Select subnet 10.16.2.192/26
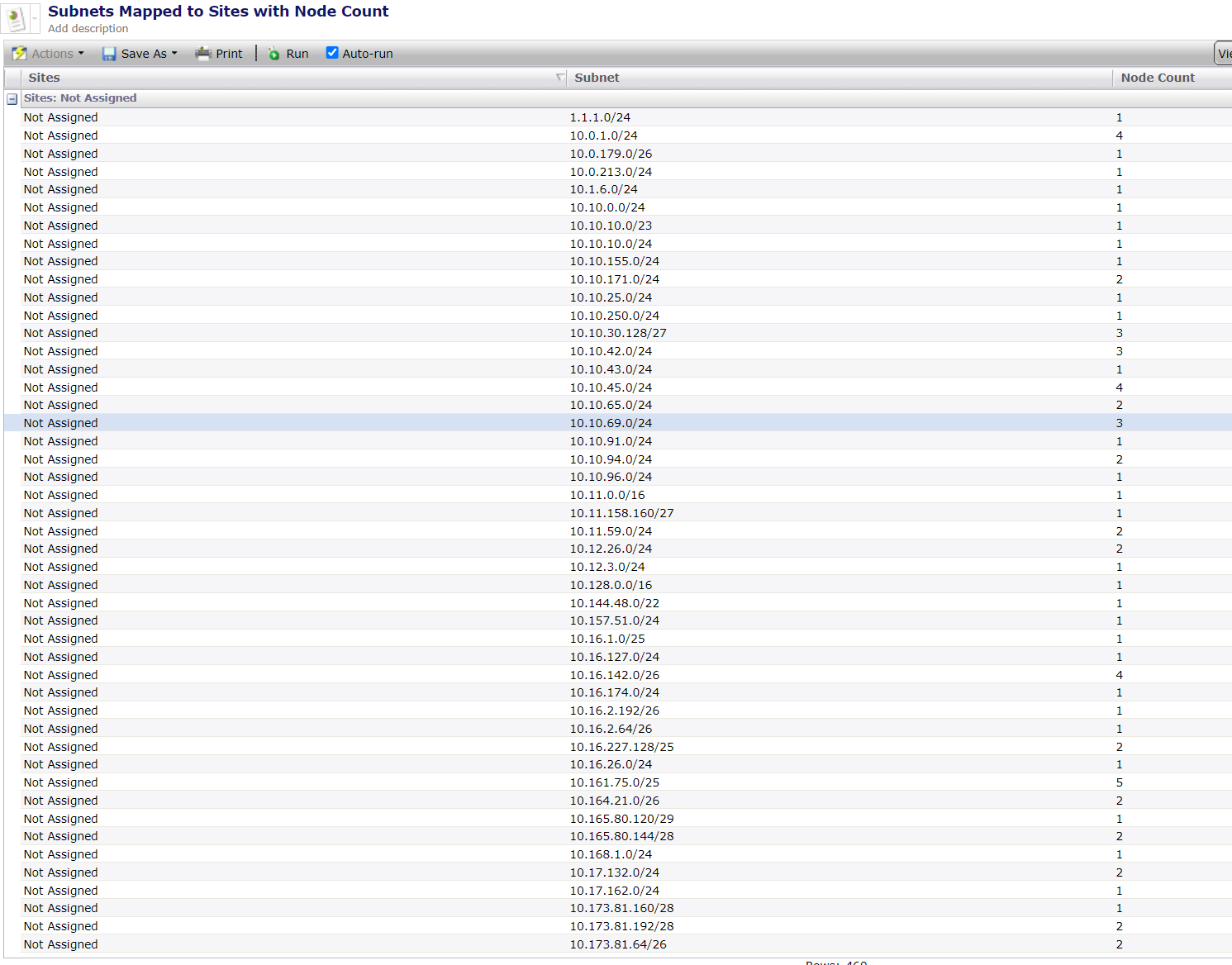 pyautogui.click(x=615, y=711)
